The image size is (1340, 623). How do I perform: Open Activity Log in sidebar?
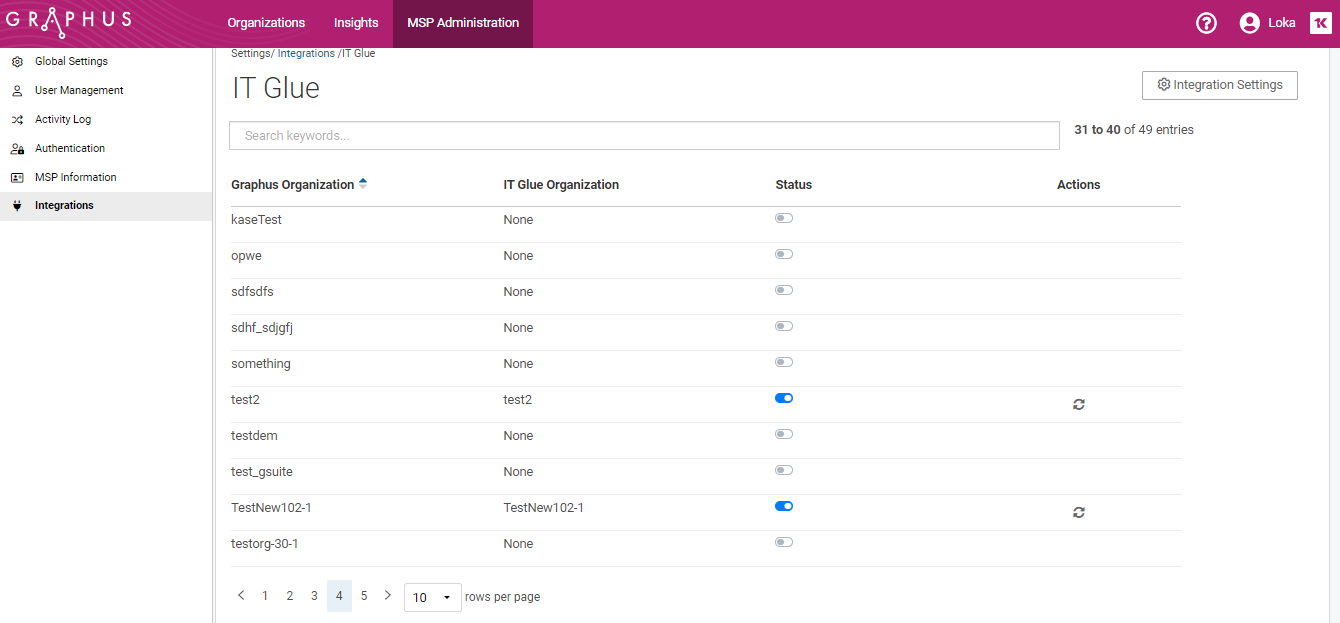(63, 119)
